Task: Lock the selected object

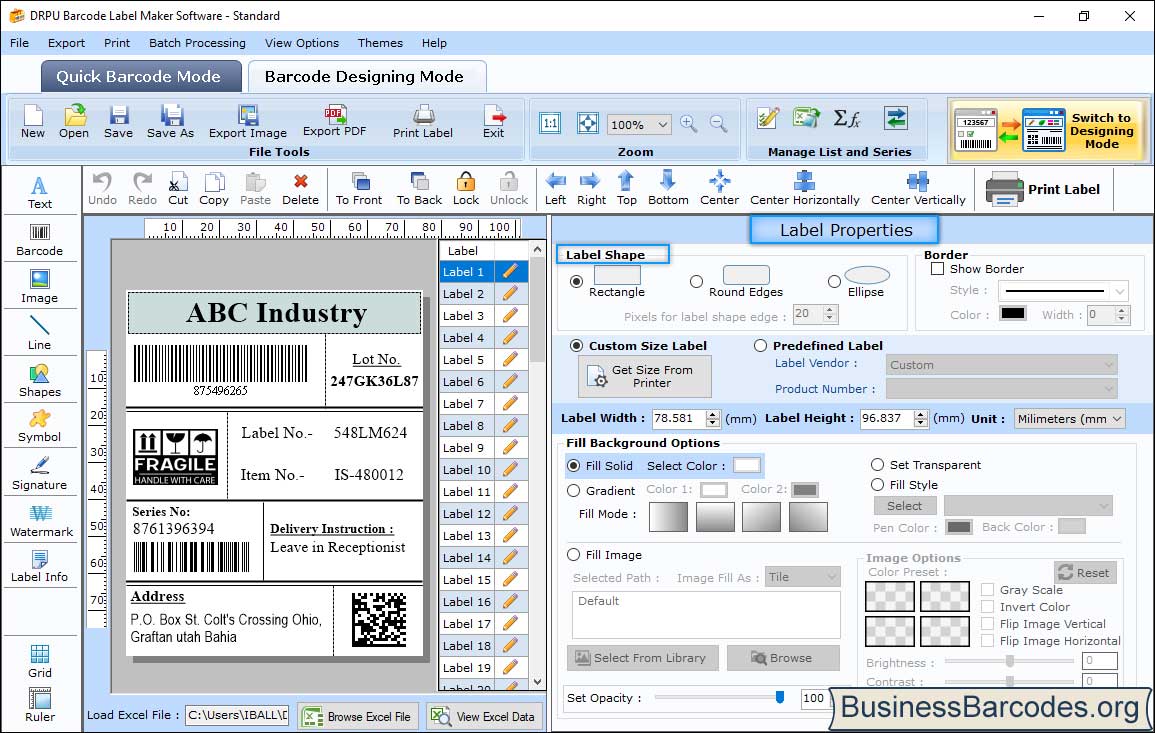Action: click(x=466, y=189)
